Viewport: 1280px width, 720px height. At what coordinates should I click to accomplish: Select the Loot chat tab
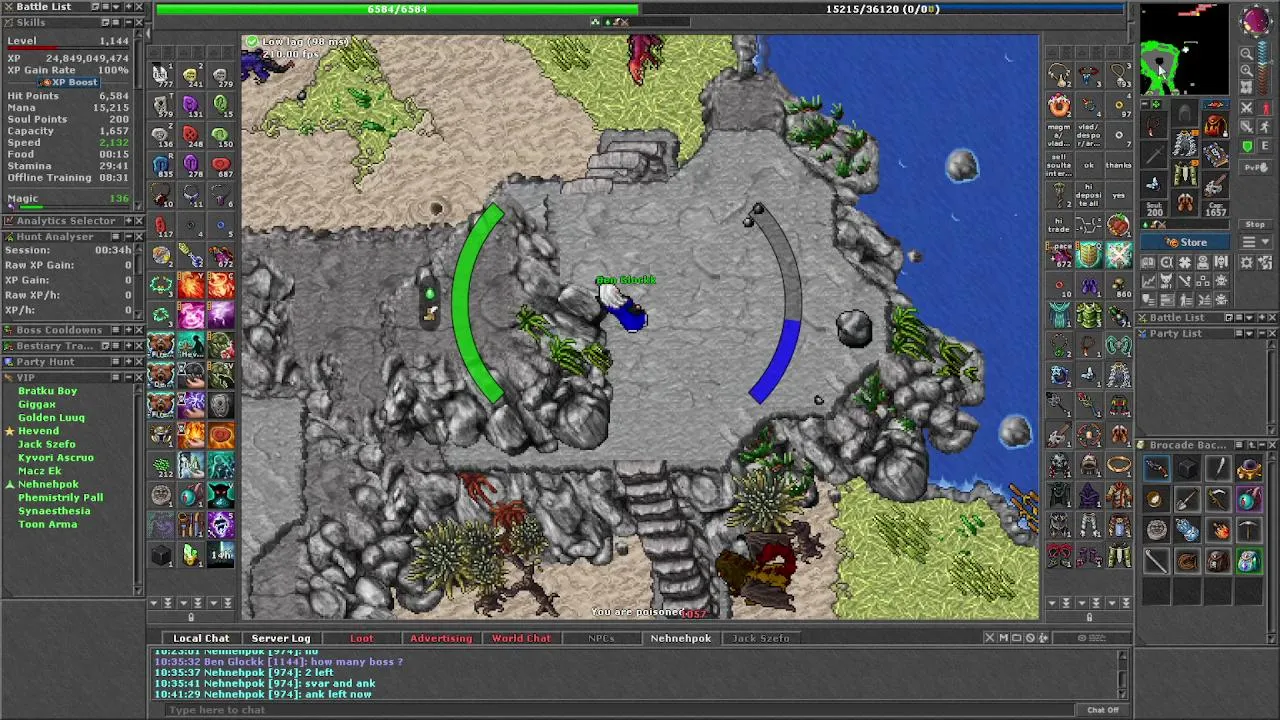point(361,638)
